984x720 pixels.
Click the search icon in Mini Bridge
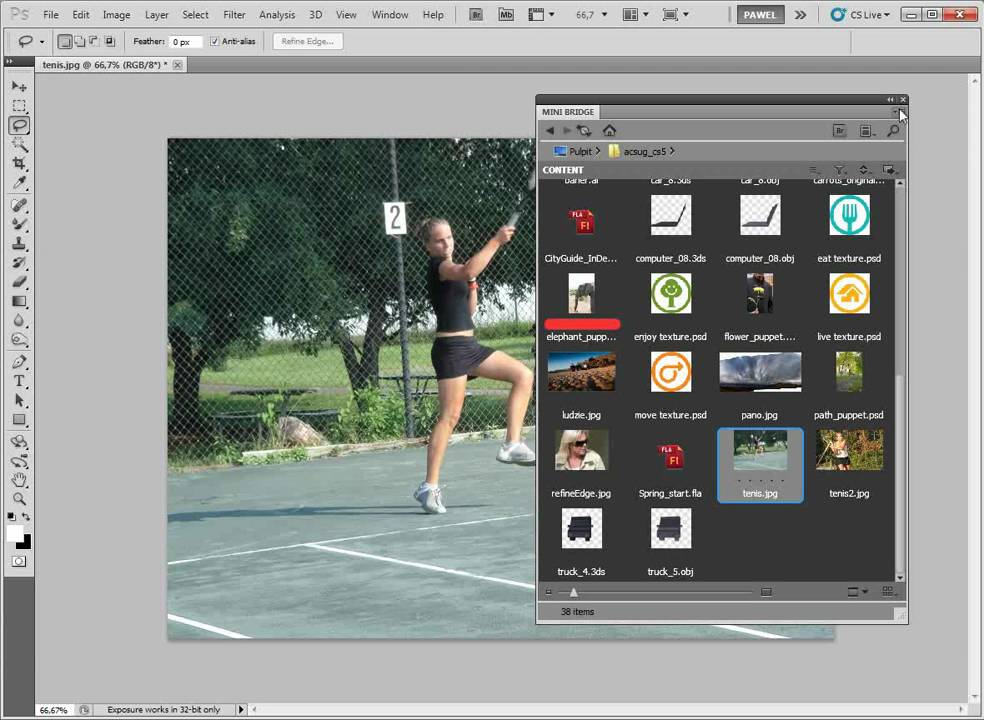tap(893, 131)
